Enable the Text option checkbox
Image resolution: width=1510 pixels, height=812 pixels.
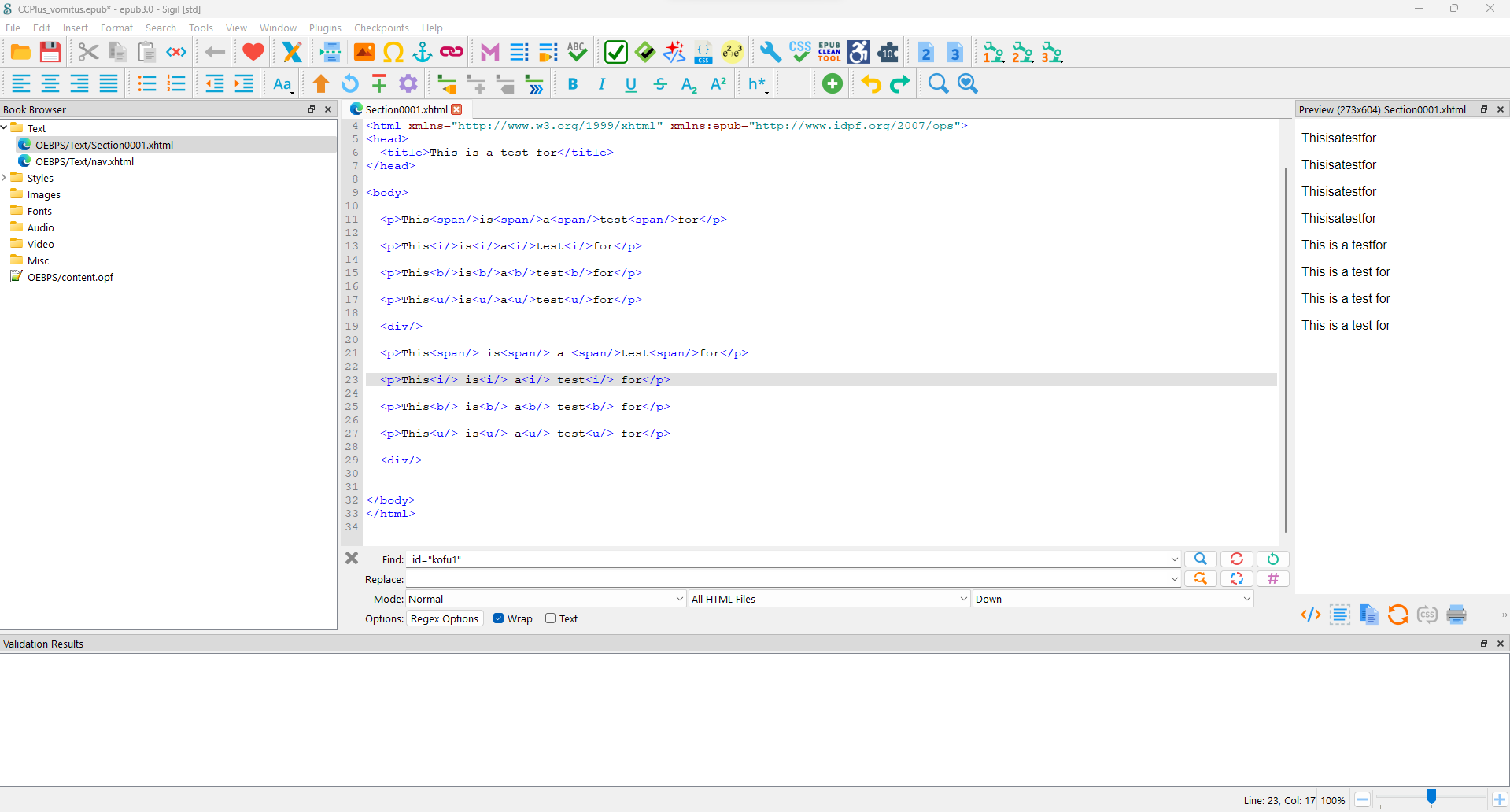(551, 618)
